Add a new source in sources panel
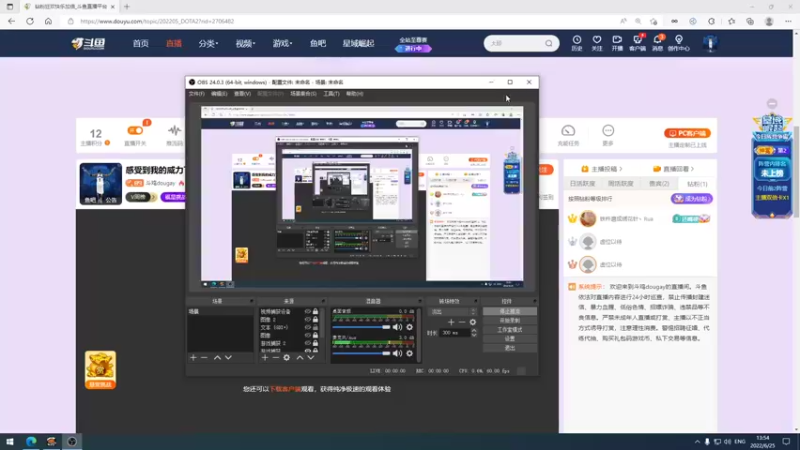800x450 pixels. tap(265, 358)
